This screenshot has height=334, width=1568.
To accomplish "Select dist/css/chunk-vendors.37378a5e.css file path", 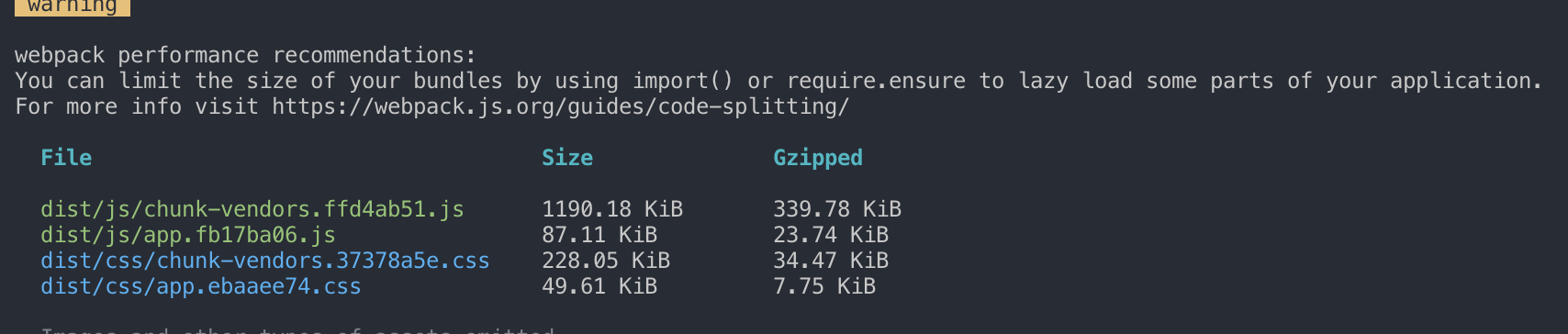I will [x=265, y=261].
